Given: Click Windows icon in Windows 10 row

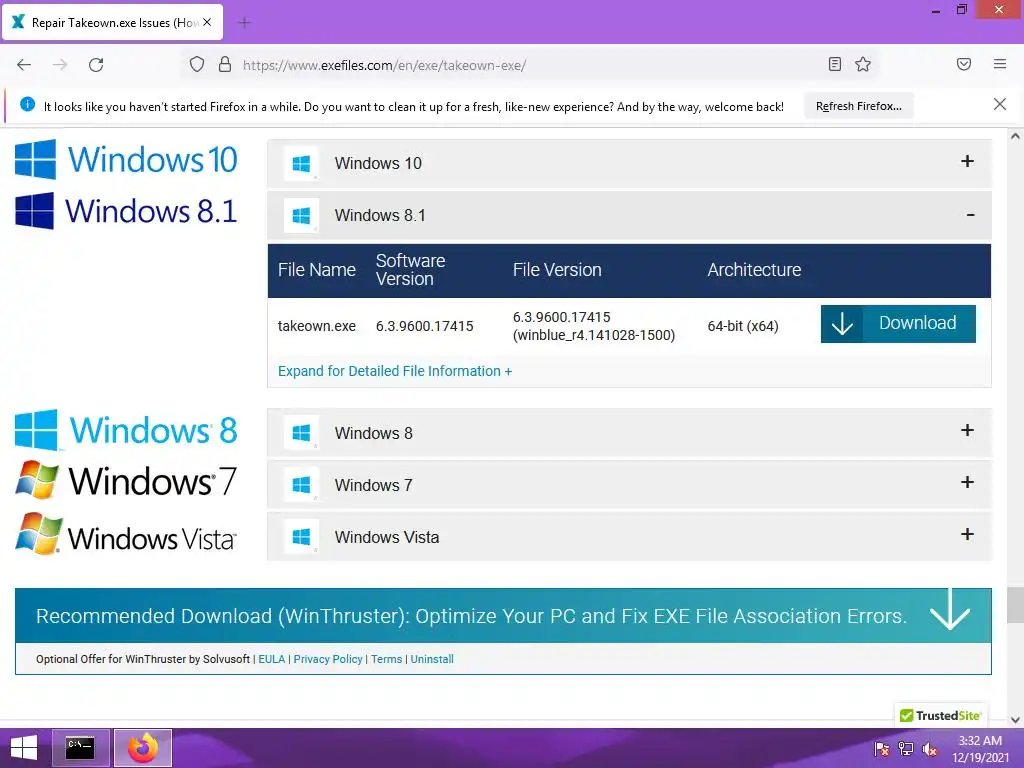Looking at the screenshot, I should coord(301,163).
